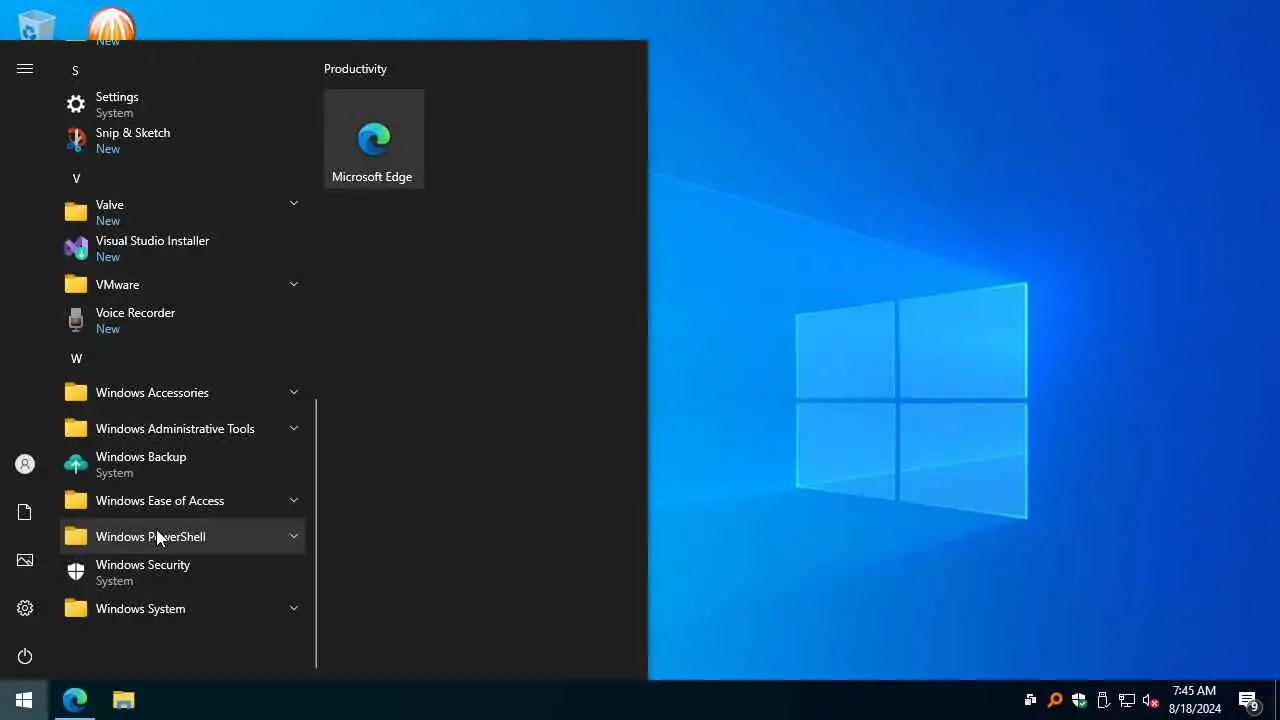
Task: Open Windows Accessories folder
Action: click(x=183, y=392)
